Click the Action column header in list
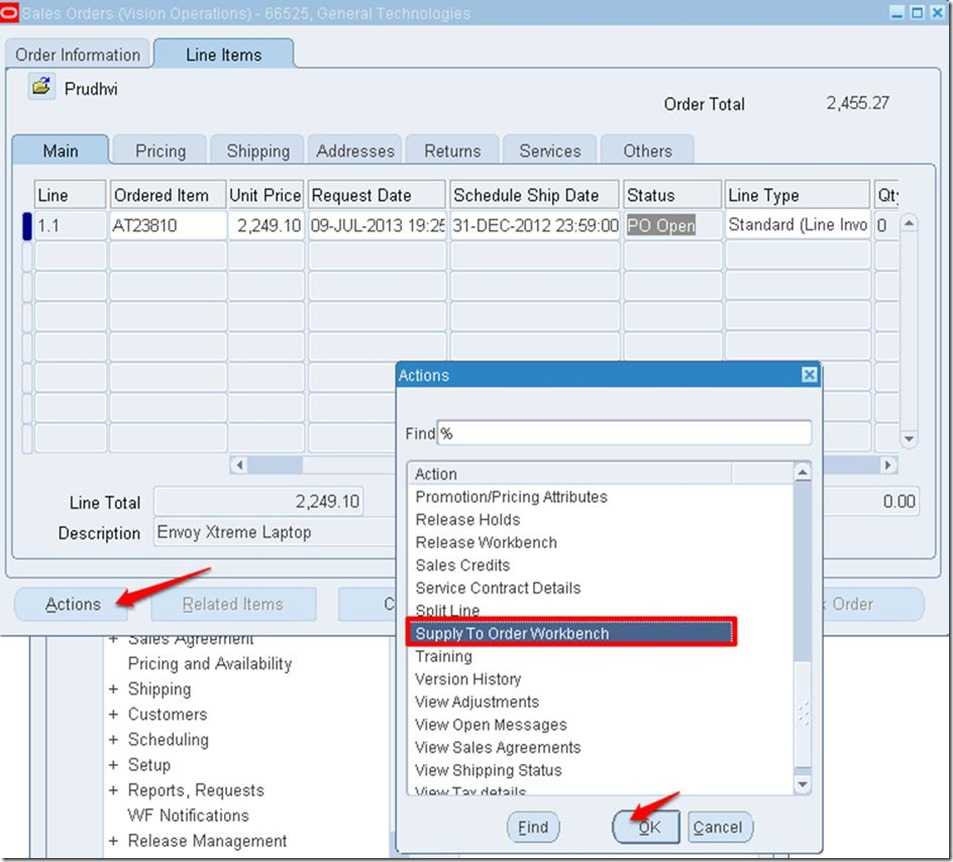This screenshot has height=862, width=953. [571, 473]
